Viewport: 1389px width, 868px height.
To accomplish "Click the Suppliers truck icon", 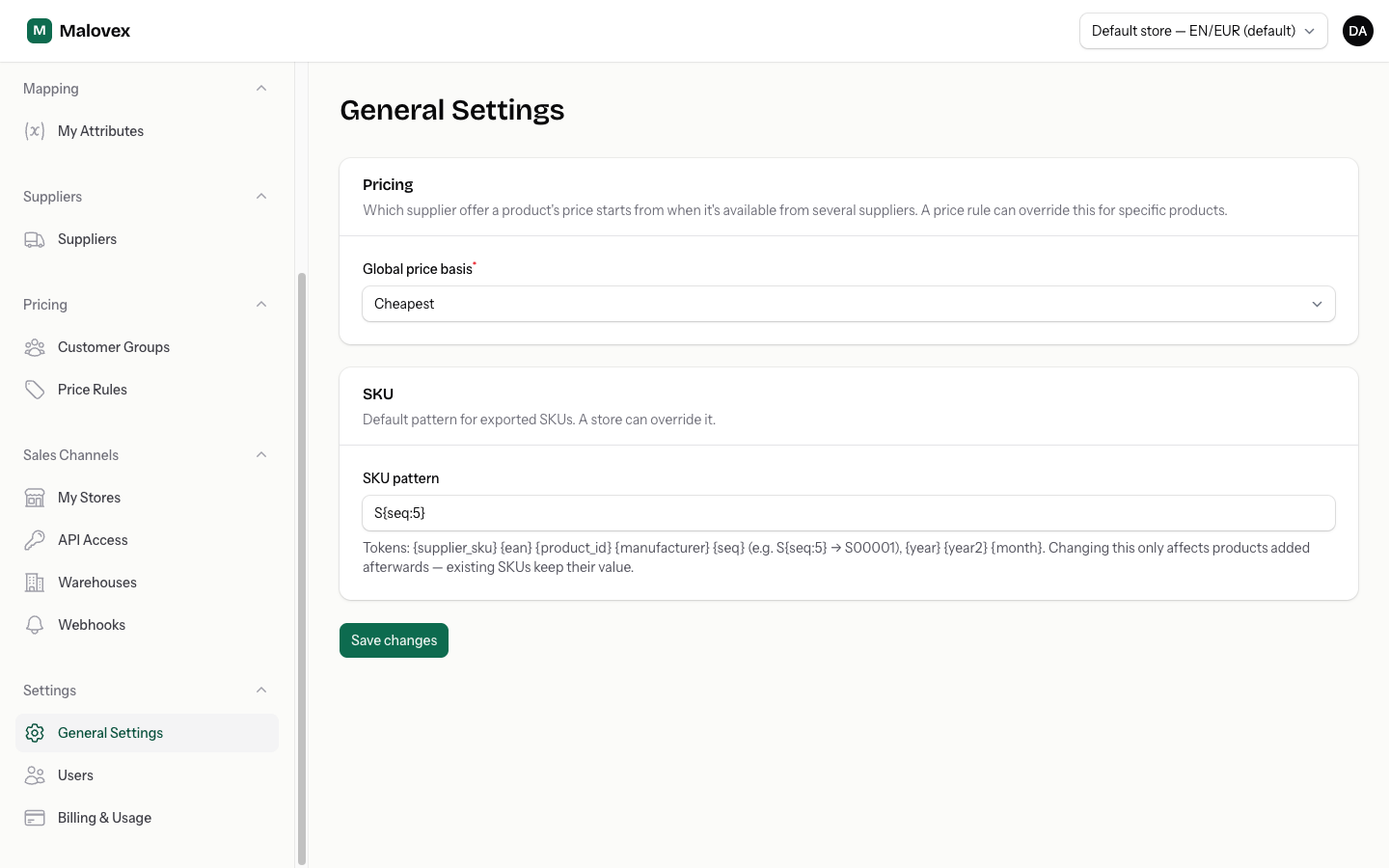I will tap(35, 239).
